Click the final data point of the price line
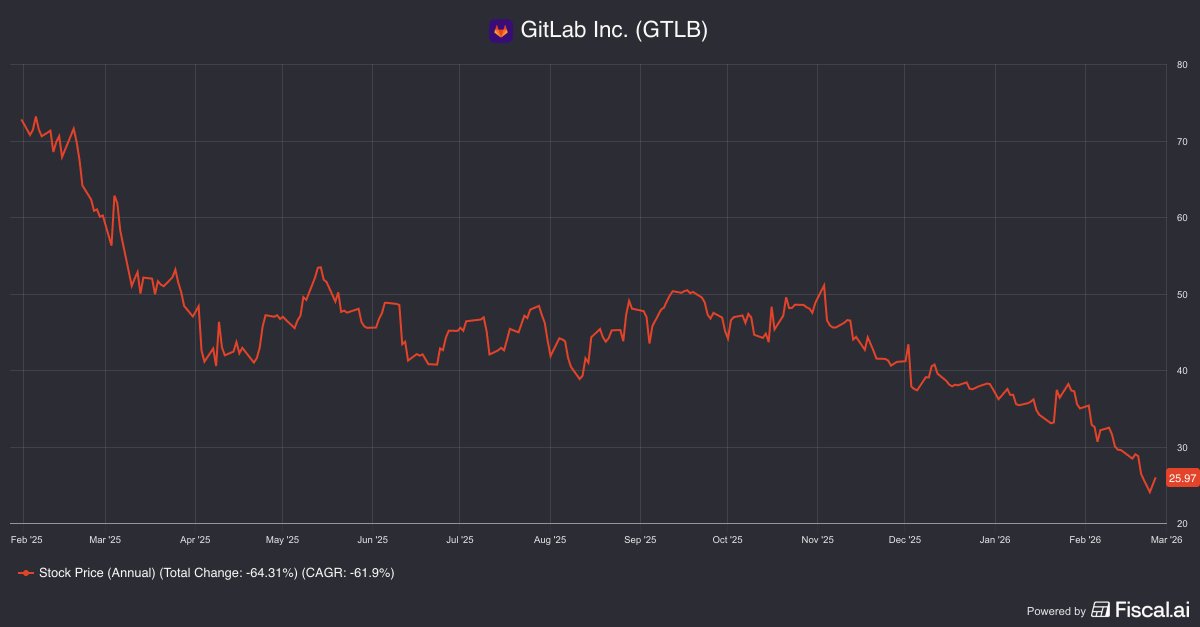 click(1155, 478)
